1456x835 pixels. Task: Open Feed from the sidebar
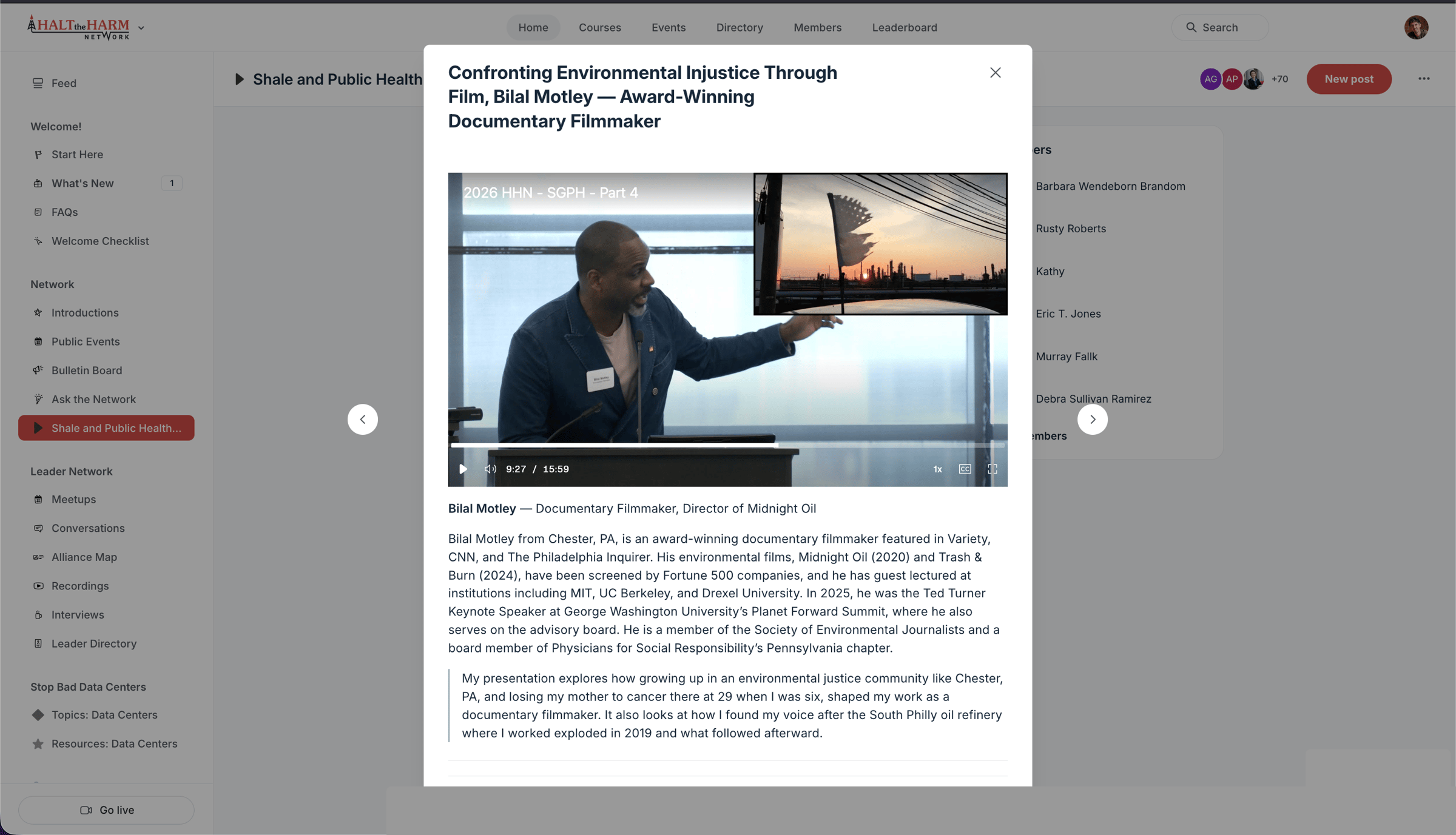(63, 83)
